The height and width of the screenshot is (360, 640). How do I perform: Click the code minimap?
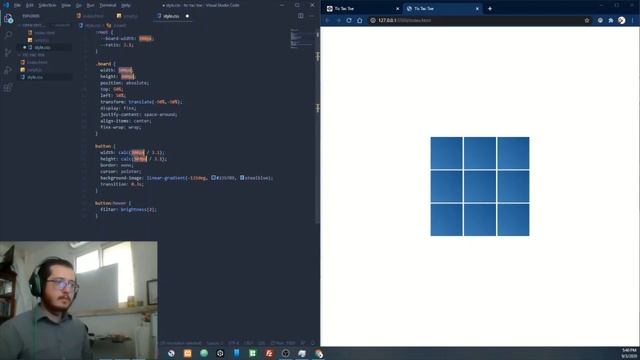301,39
